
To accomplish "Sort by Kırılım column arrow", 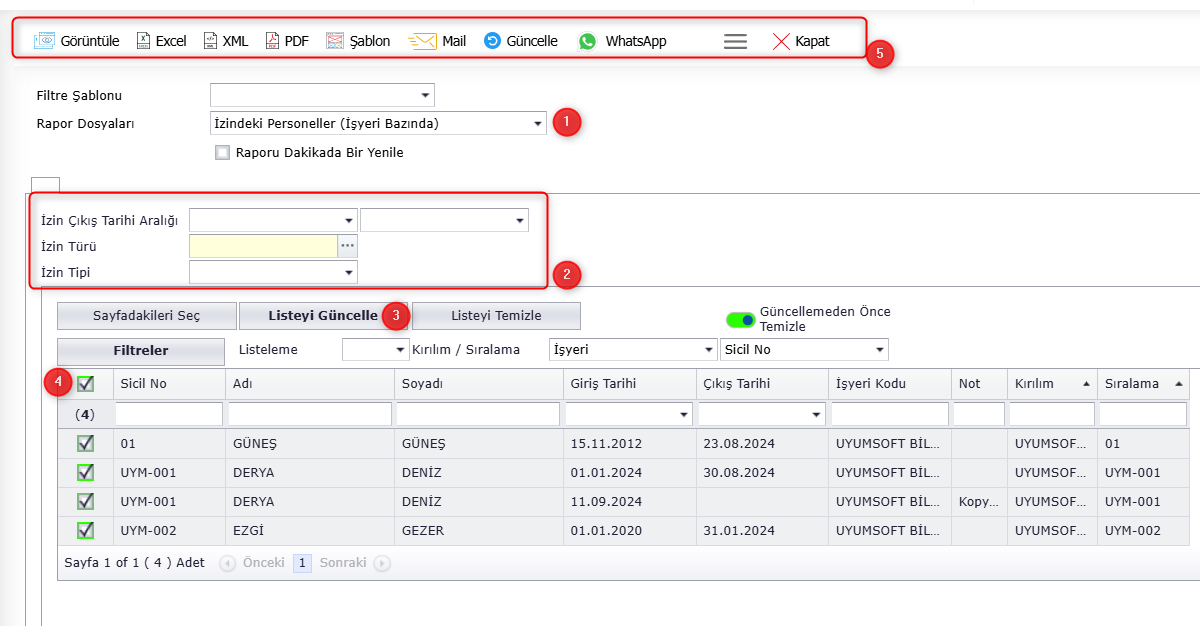I will [1086, 384].
